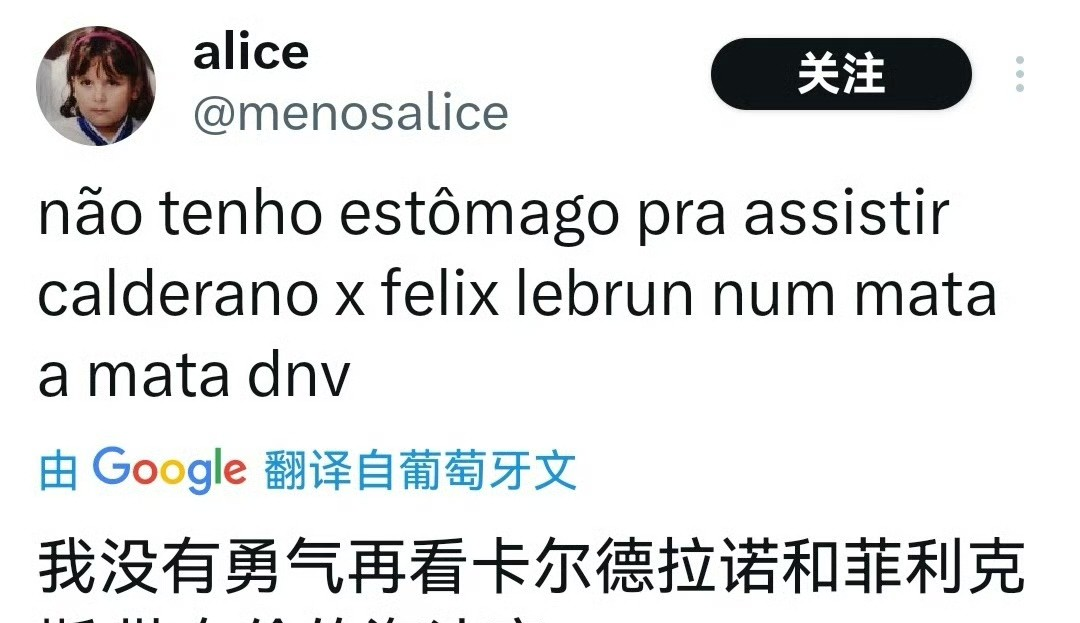1080x623 pixels.
Task: Open the three-dot more options menu
Action: pyautogui.click(x=1019, y=74)
